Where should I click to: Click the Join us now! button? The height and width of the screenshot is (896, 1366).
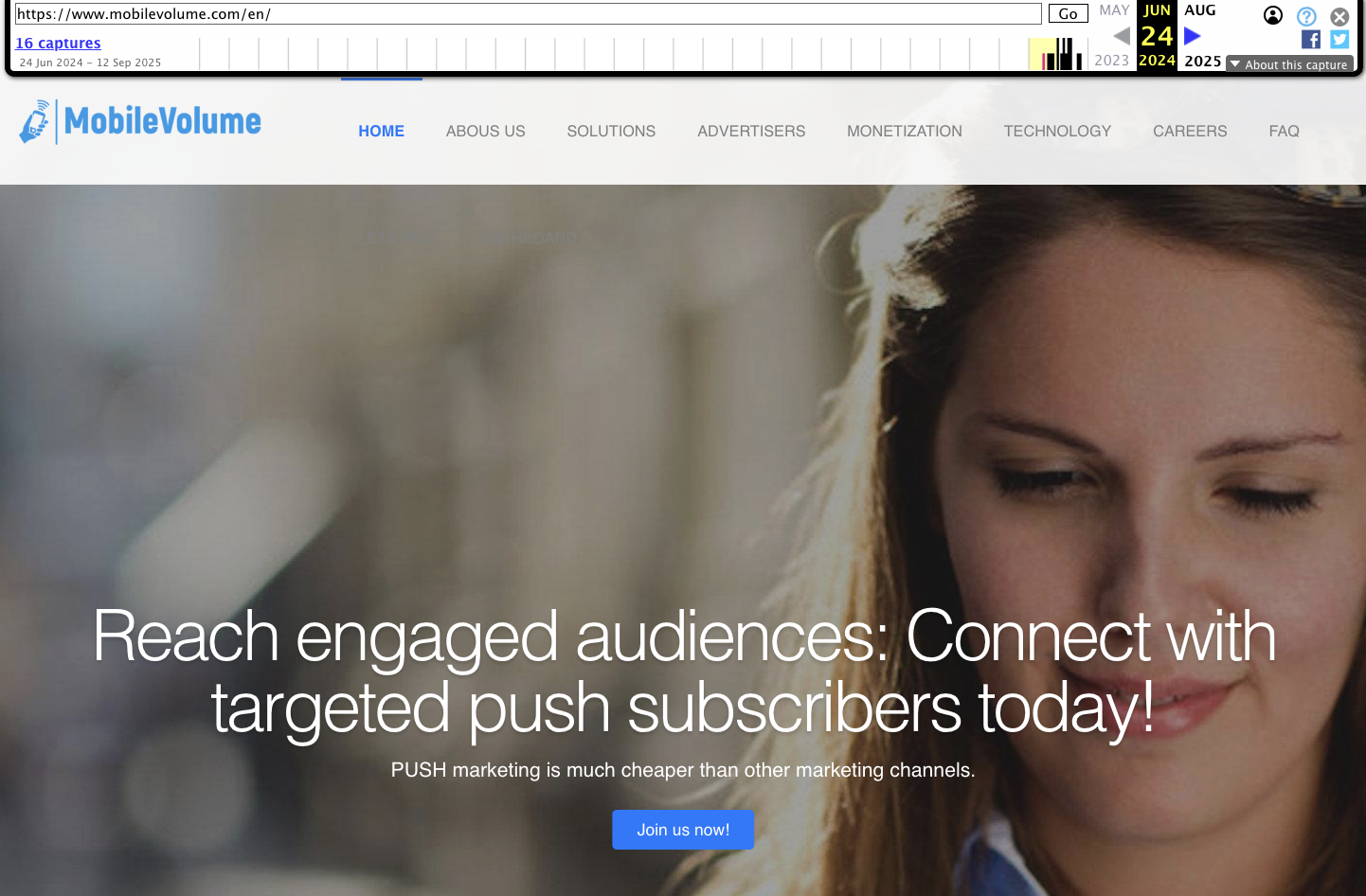[x=683, y=830]
